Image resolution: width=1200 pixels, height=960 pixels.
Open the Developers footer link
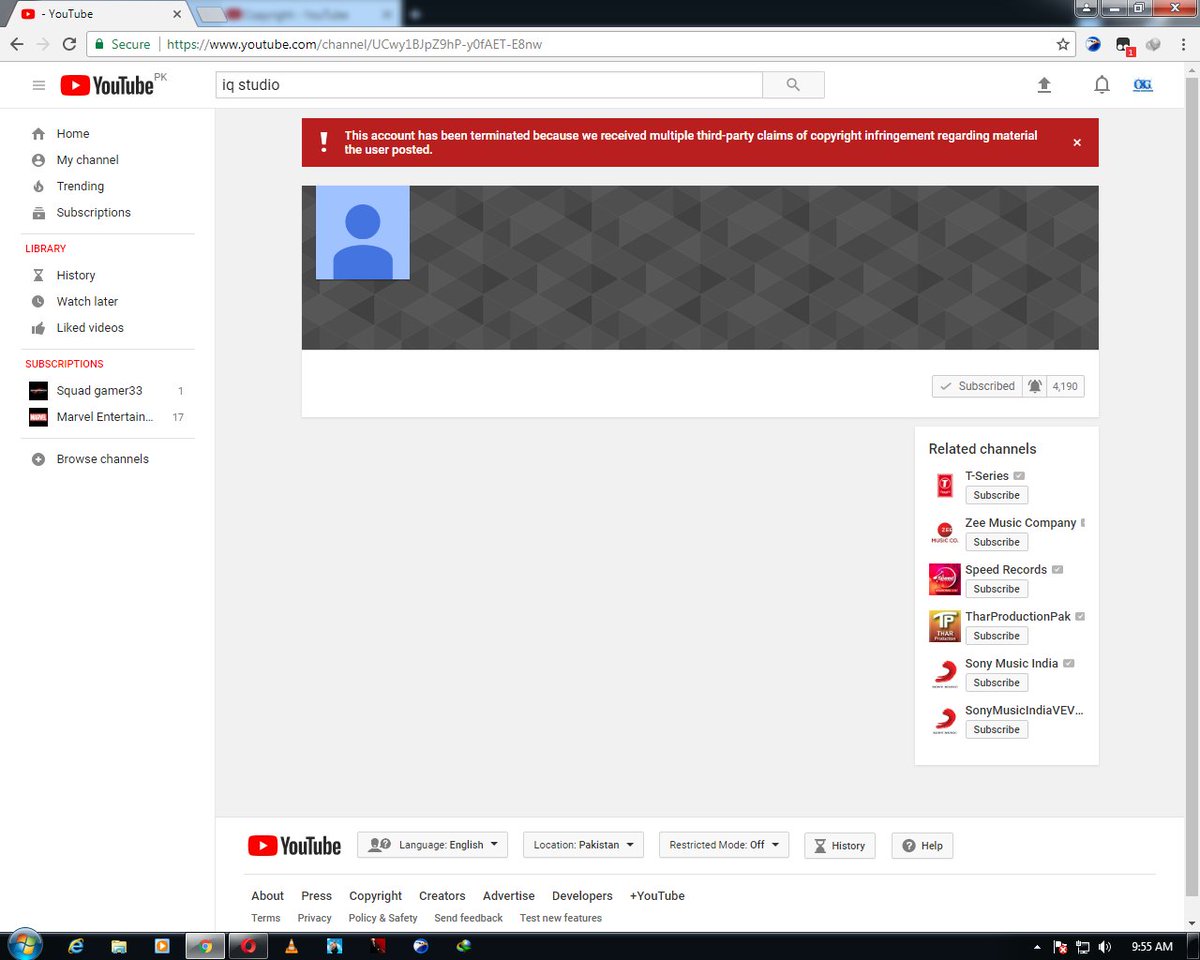pos(582,896)
